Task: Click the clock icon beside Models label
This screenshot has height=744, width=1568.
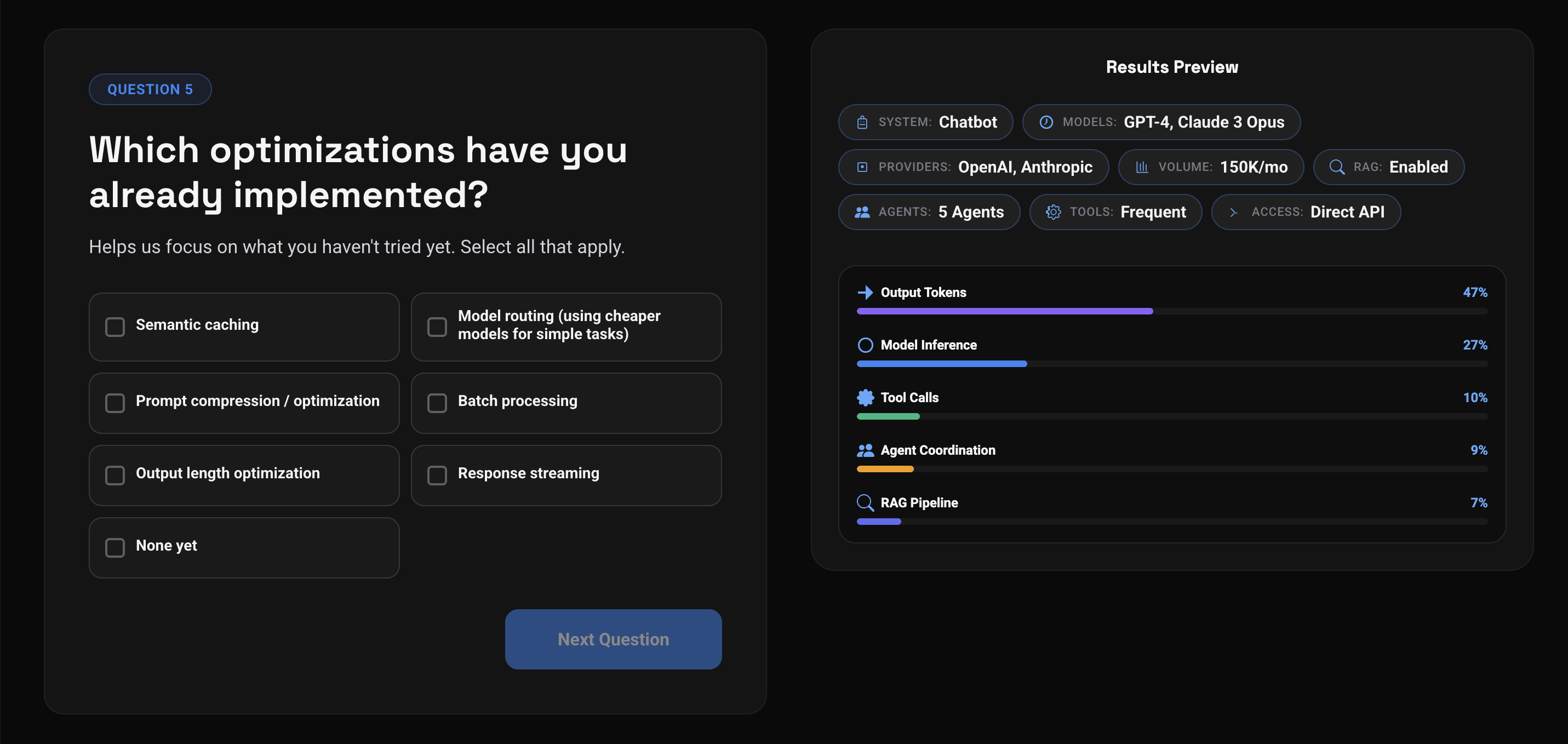Action: pyautogui.click(x=1046, y=122)
